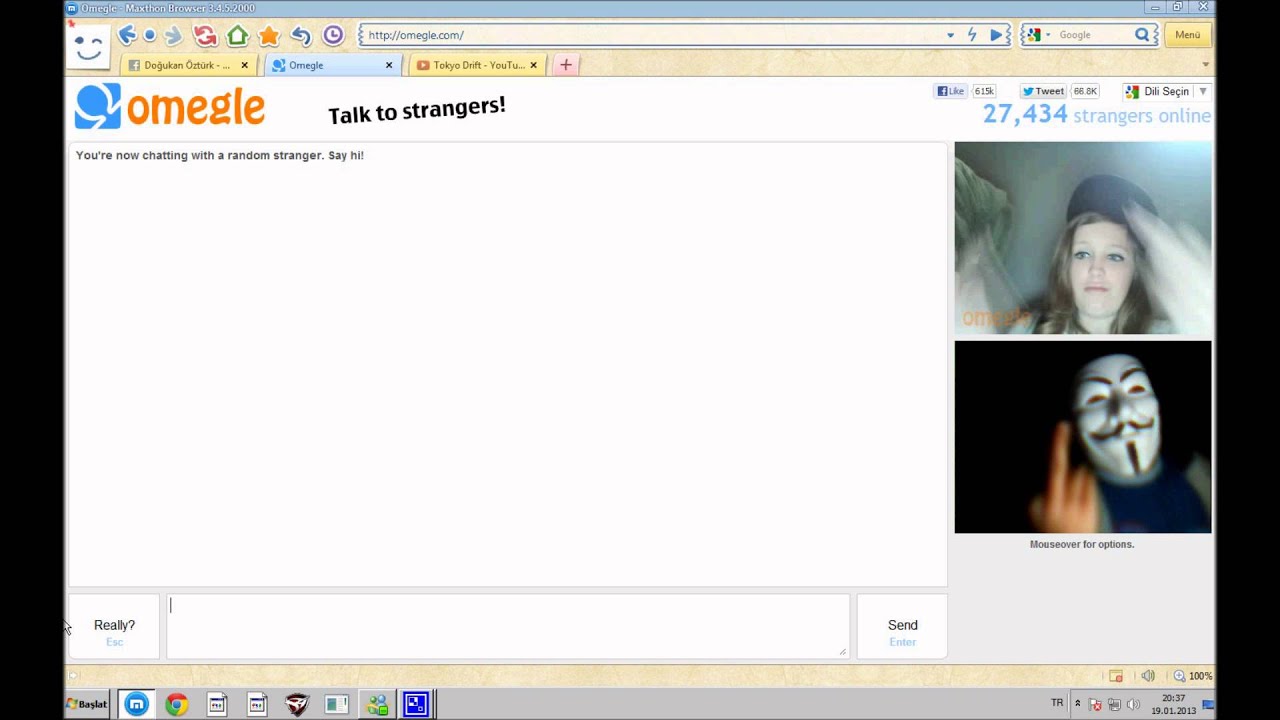Image resolution: width=1280 pixels, height=720 pixels.
Task: Click the 27,434 strangers online text
Action: pyautogui.click(x=1096, y=115)
